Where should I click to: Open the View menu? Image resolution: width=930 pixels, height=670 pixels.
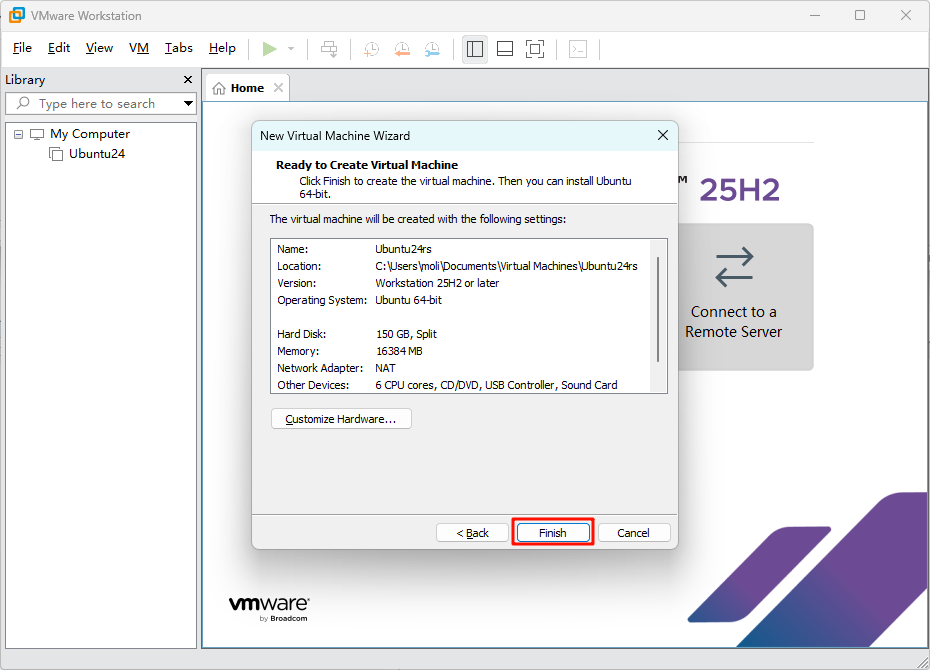[99, 48]
